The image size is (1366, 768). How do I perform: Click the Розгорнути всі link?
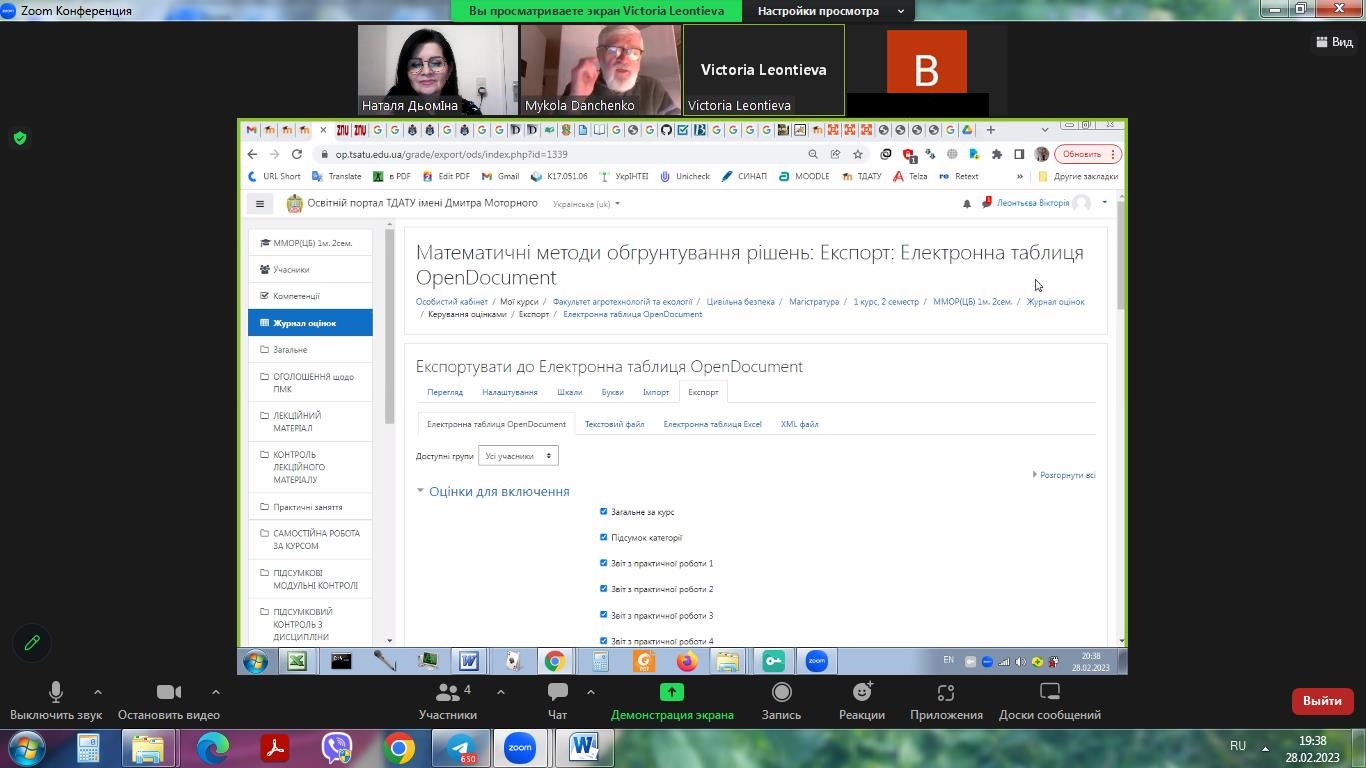(1067, 475)
